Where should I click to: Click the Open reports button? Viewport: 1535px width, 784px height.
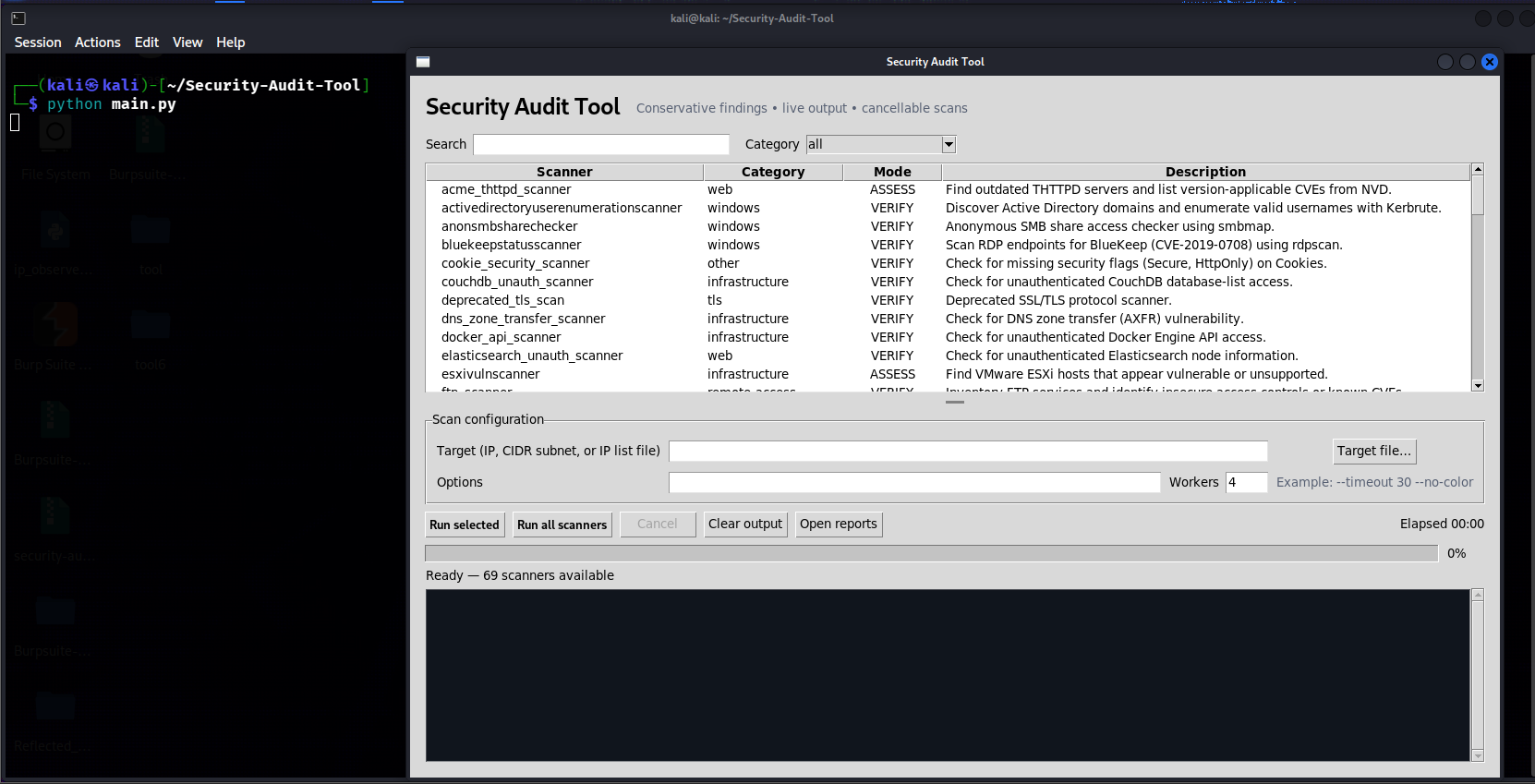839,525
